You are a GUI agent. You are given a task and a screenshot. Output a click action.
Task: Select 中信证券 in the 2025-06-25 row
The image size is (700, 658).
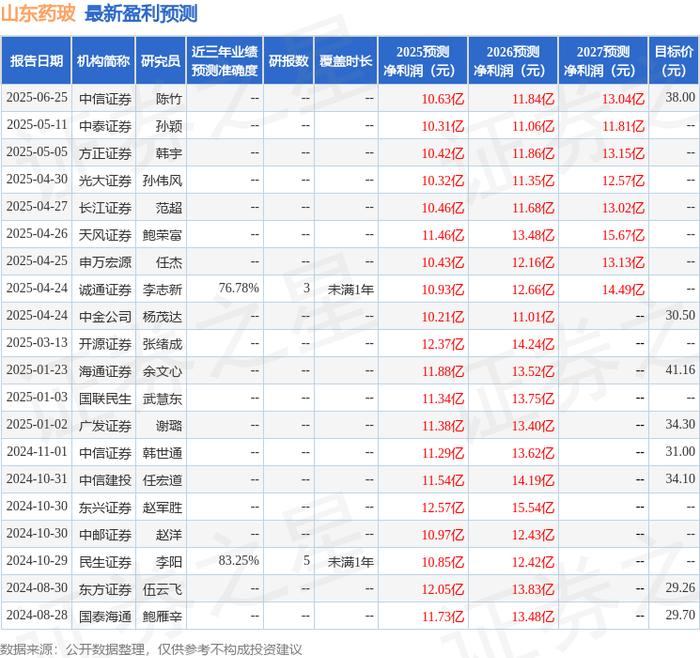(105, 99)
